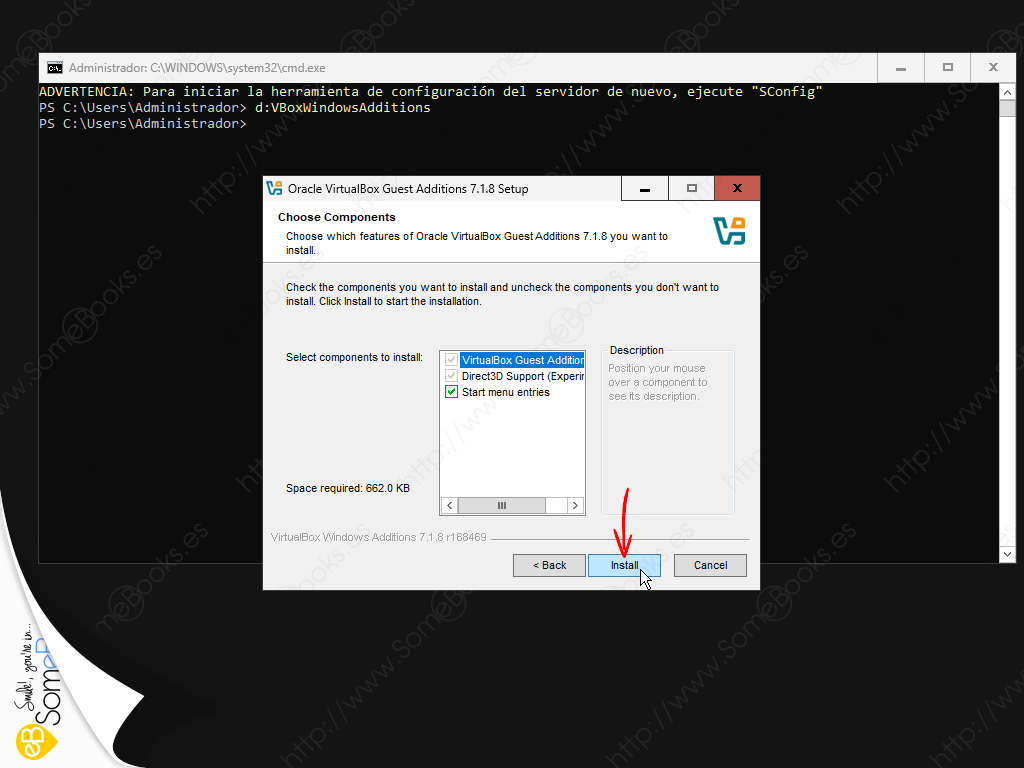Toggle the Start menu entries checkbox
Screen dimensions: 1024x768
(x=451, y=393)
